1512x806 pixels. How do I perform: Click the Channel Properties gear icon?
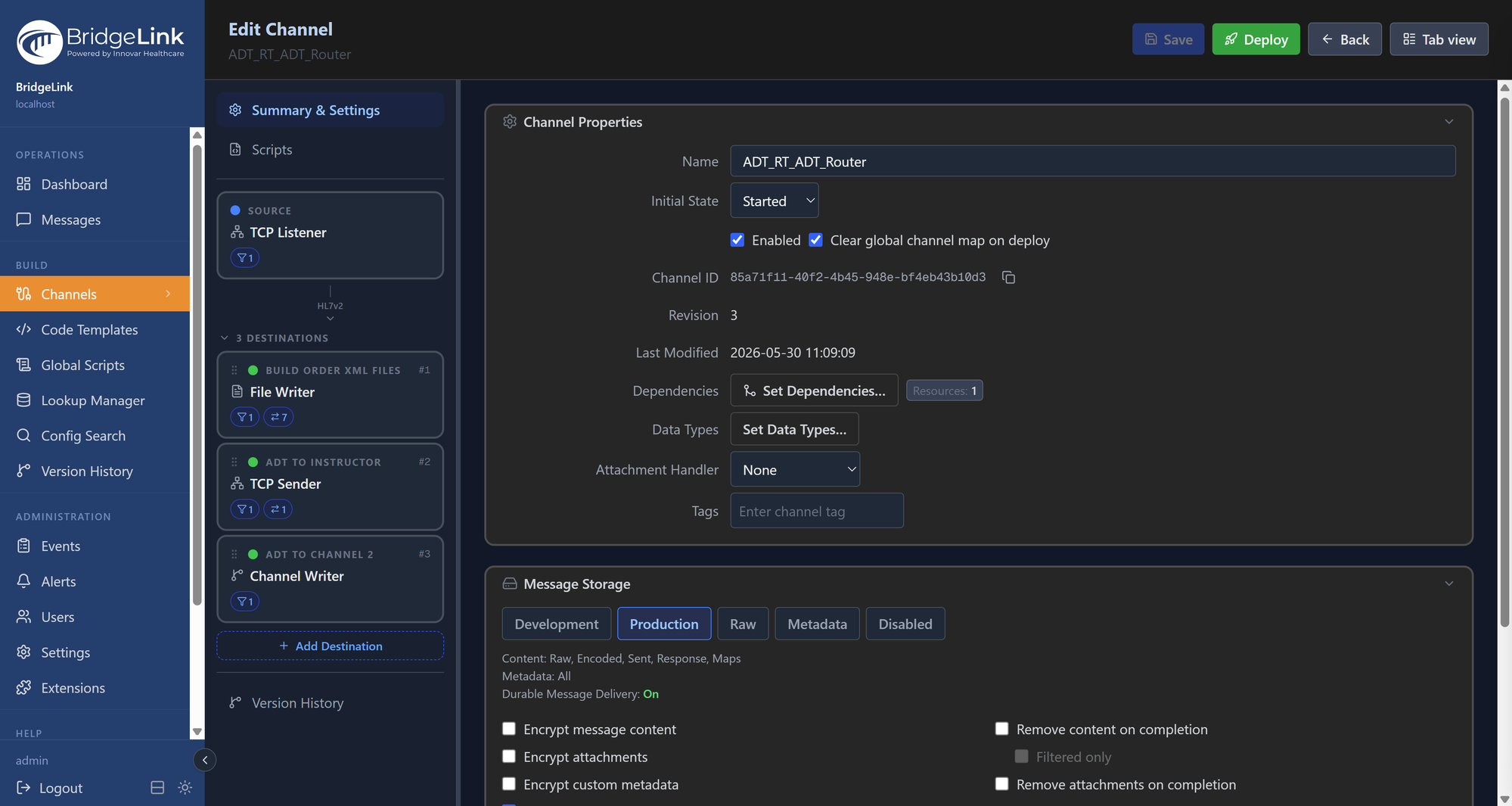tap(510, 122)
